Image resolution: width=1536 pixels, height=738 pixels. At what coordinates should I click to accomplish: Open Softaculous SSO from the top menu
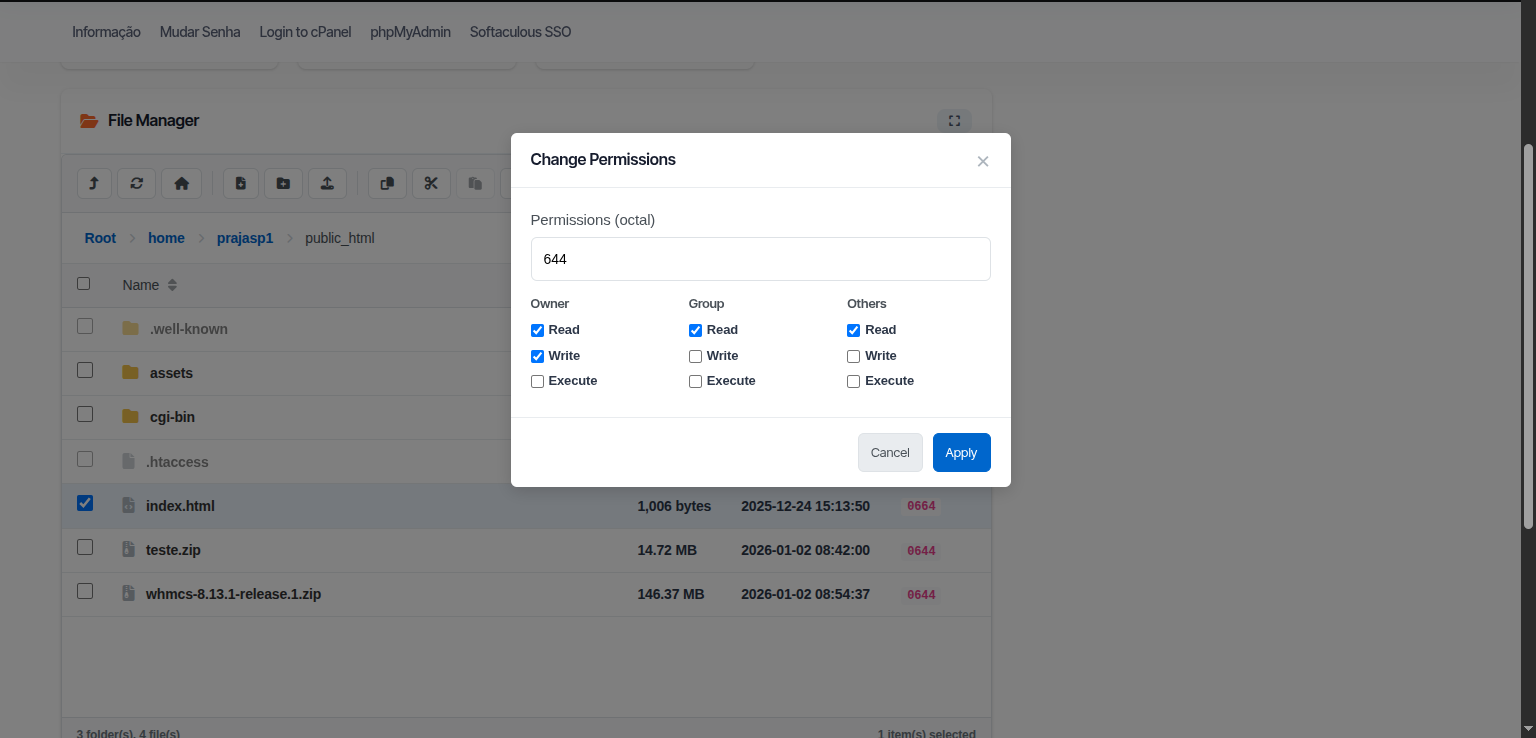pyautogui.click(x=520, y=31)
